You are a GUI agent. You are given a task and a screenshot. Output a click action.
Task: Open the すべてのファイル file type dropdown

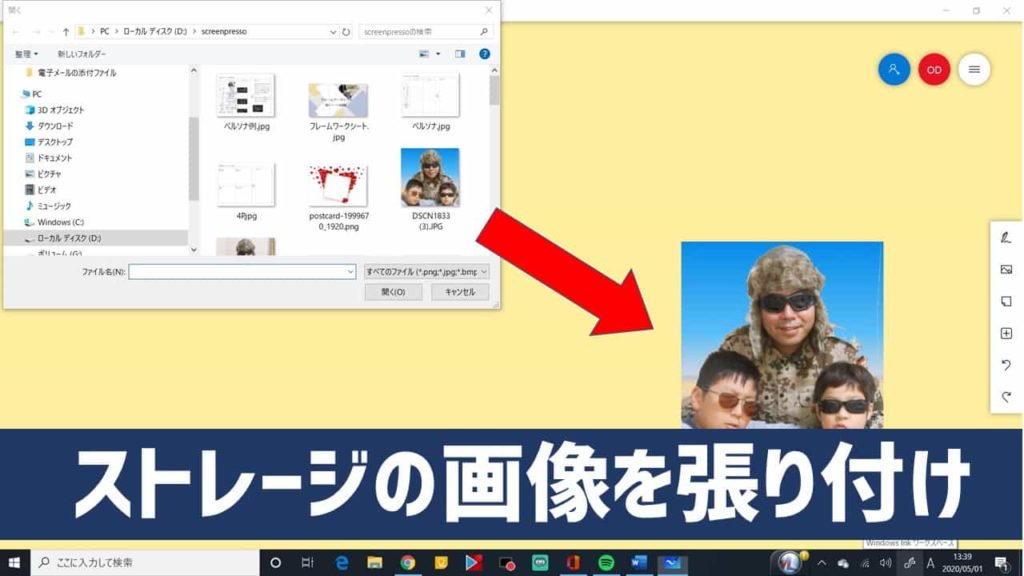click(426, 272)
